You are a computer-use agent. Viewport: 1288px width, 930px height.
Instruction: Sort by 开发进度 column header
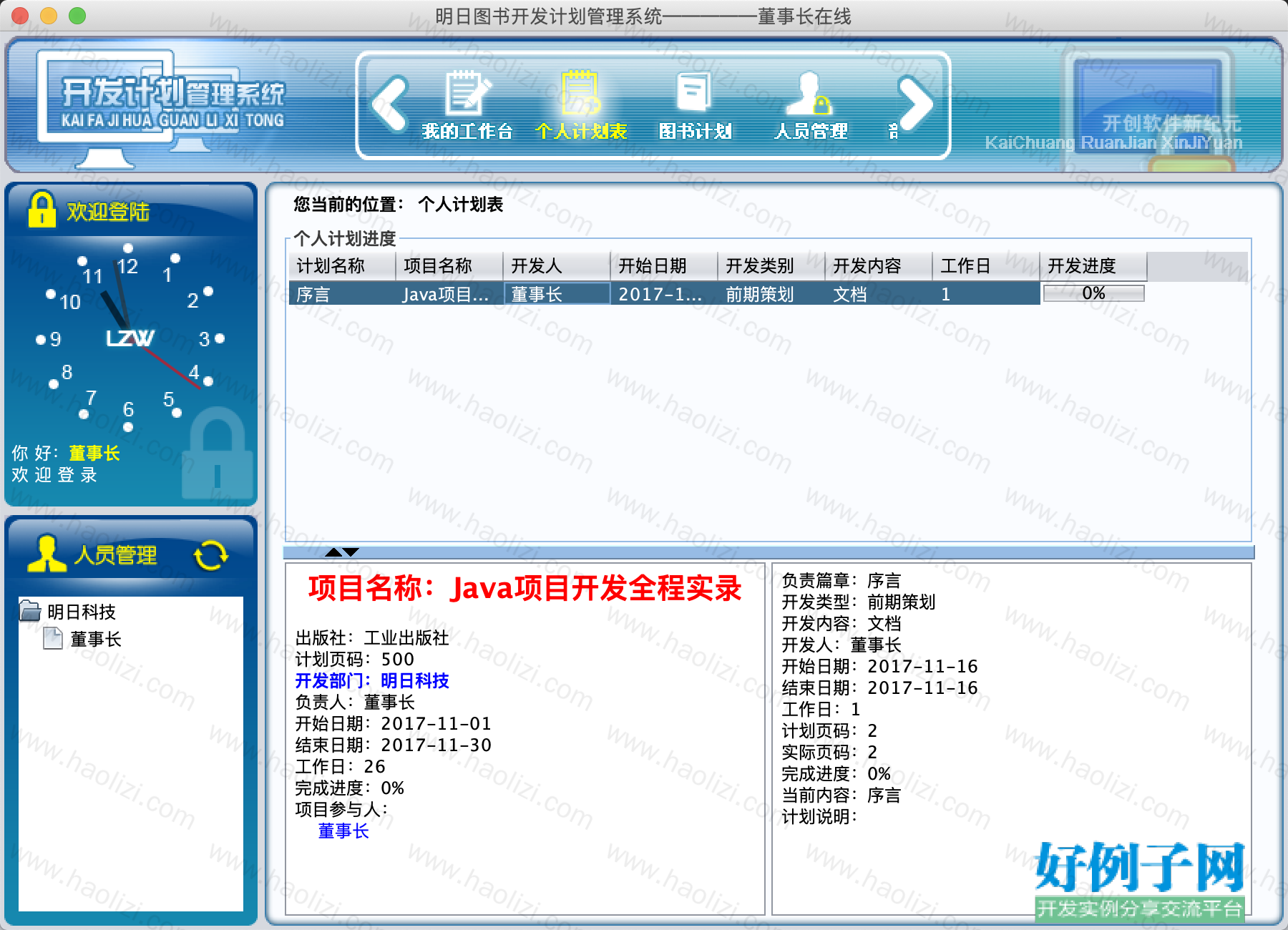(1093, 266)
